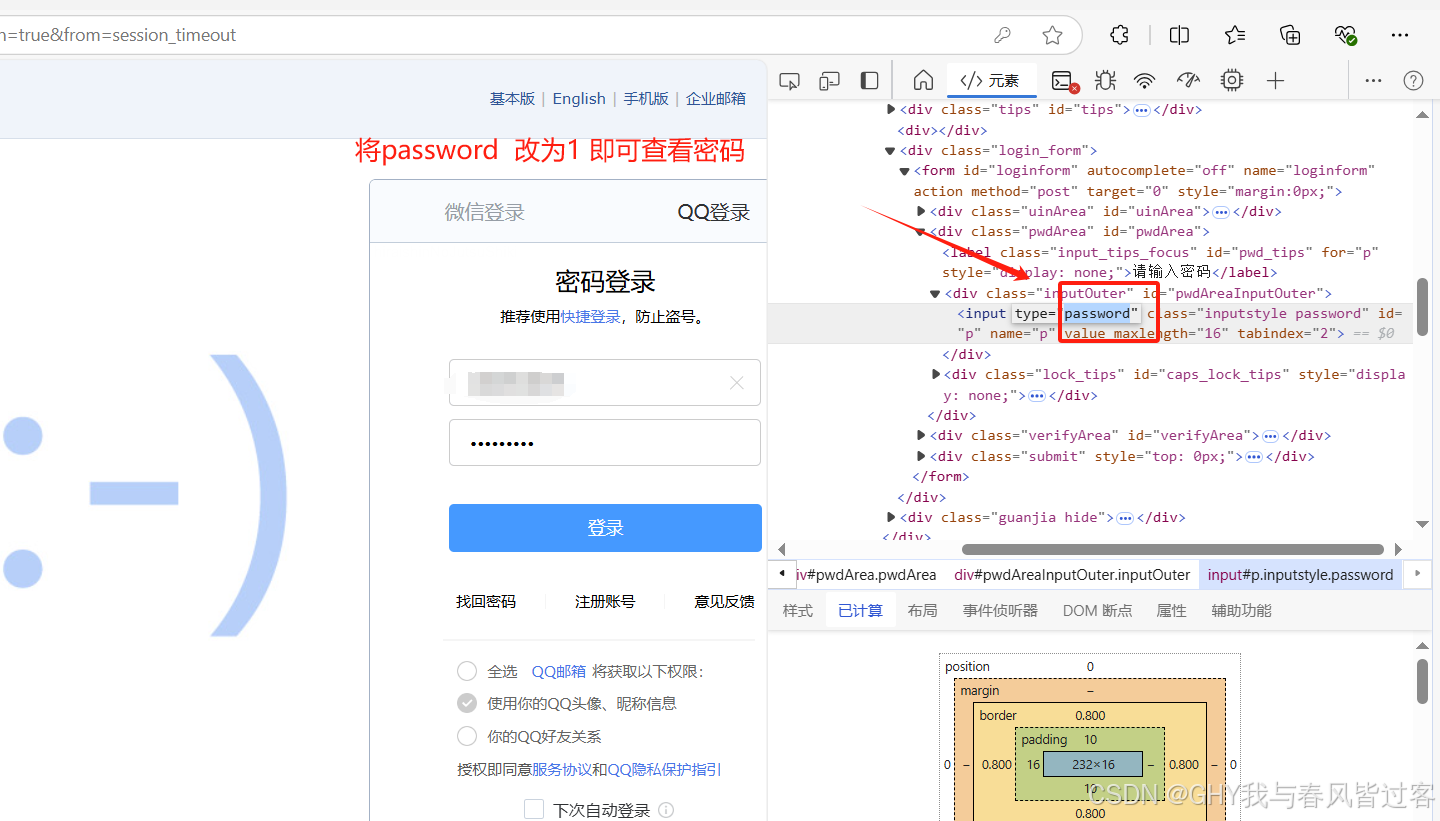Open the 布局 layout tab

(x=922, y=610)
